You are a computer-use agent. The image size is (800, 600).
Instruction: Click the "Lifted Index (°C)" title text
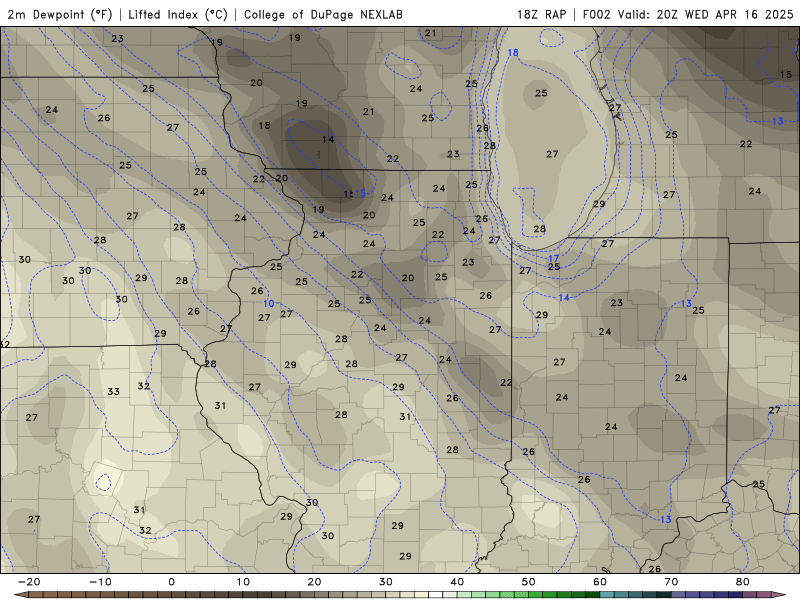click(178, 14)
